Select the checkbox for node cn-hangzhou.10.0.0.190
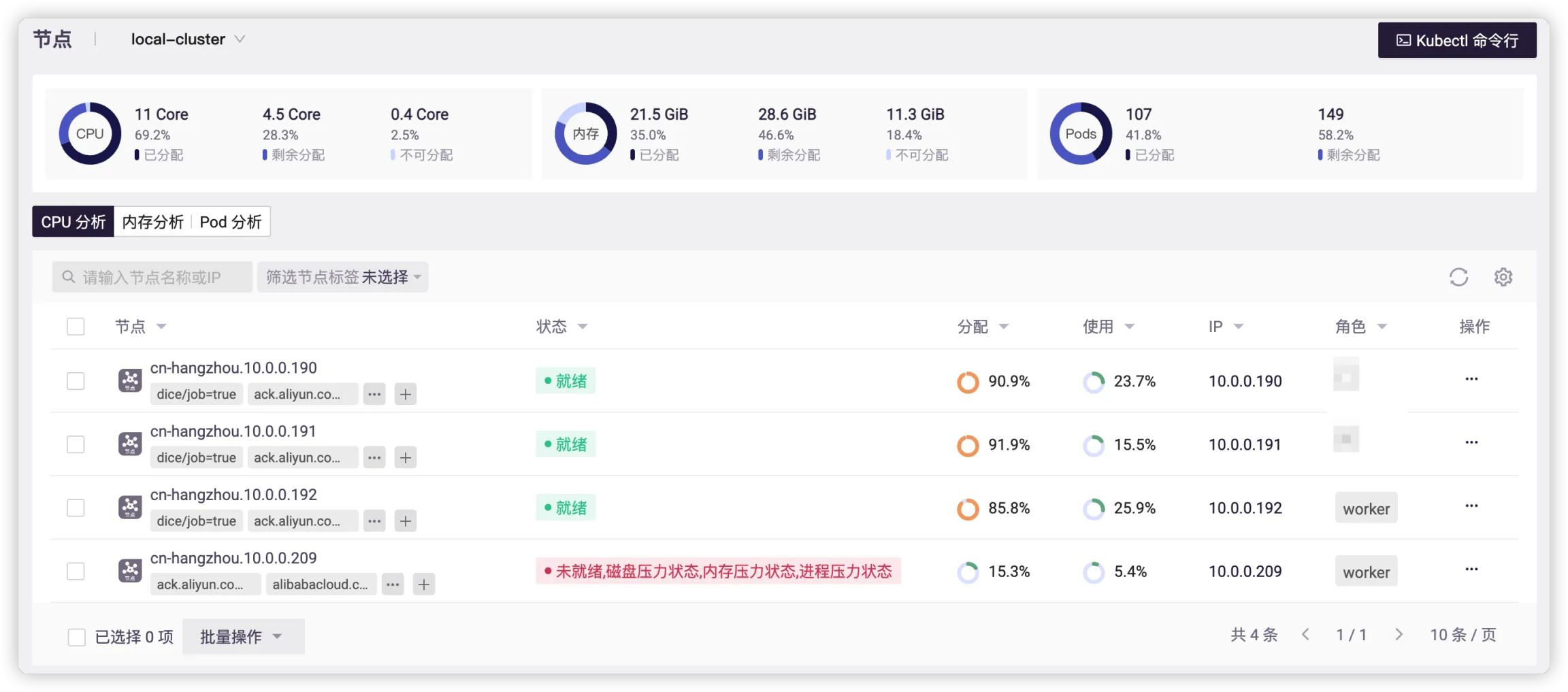Image resolution: width=1568 pixels, height=692 pixels. (x=76, y=381)
